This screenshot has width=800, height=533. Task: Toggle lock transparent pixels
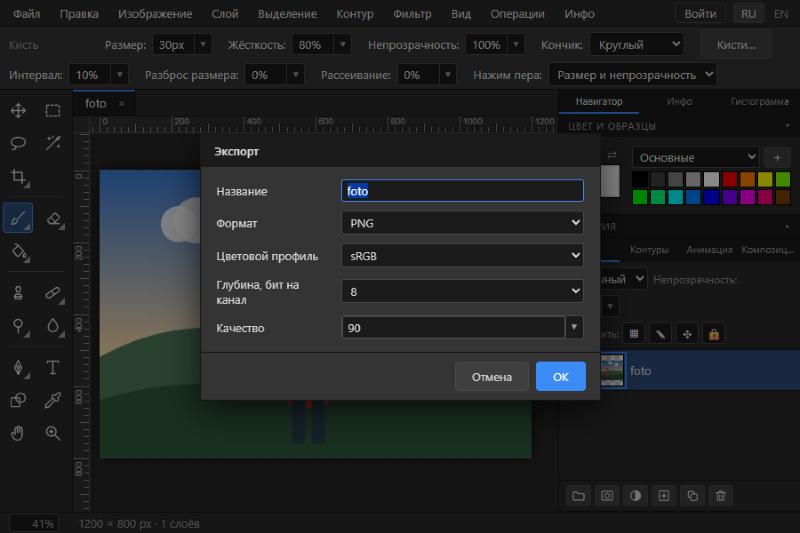634,334
